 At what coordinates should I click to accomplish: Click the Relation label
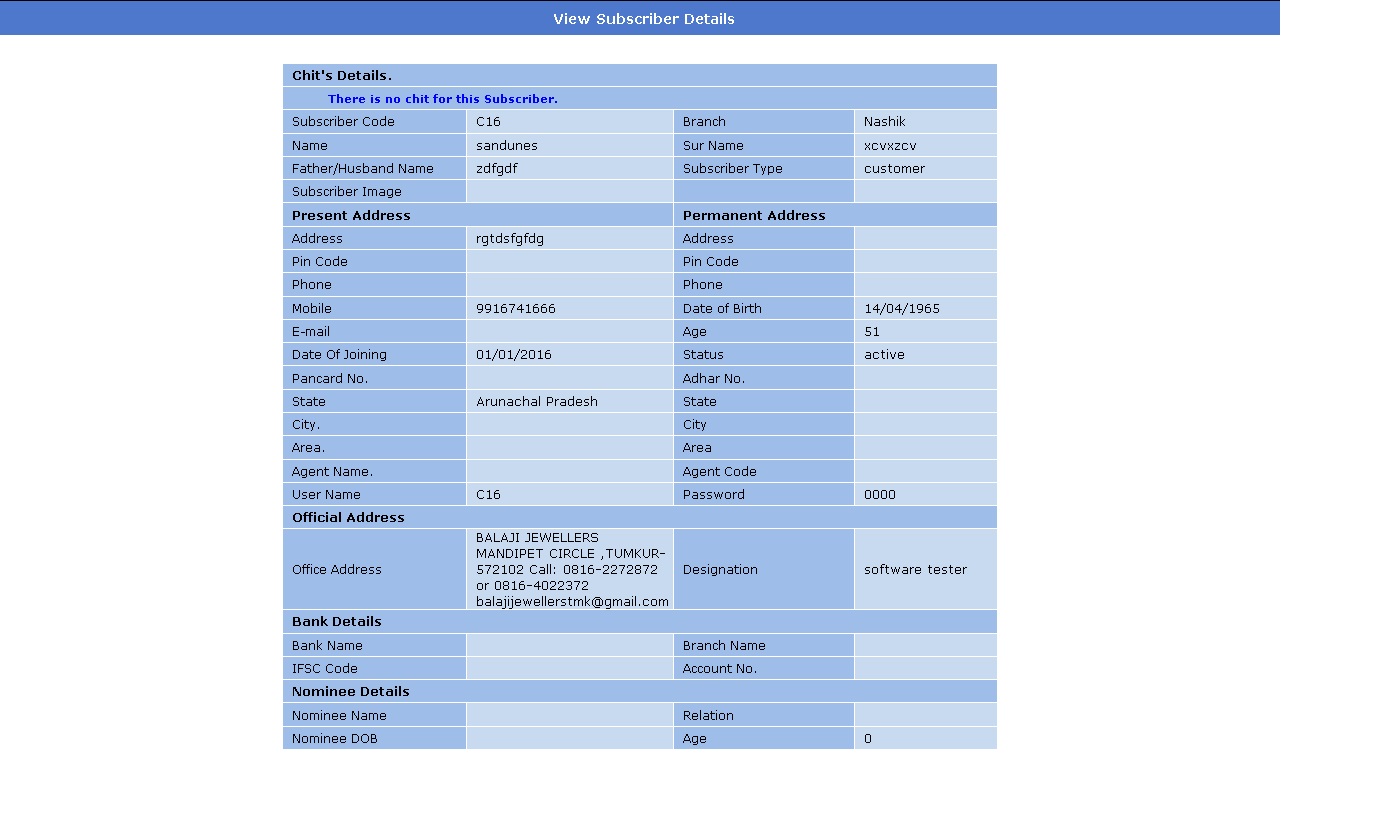click(708, 716)
